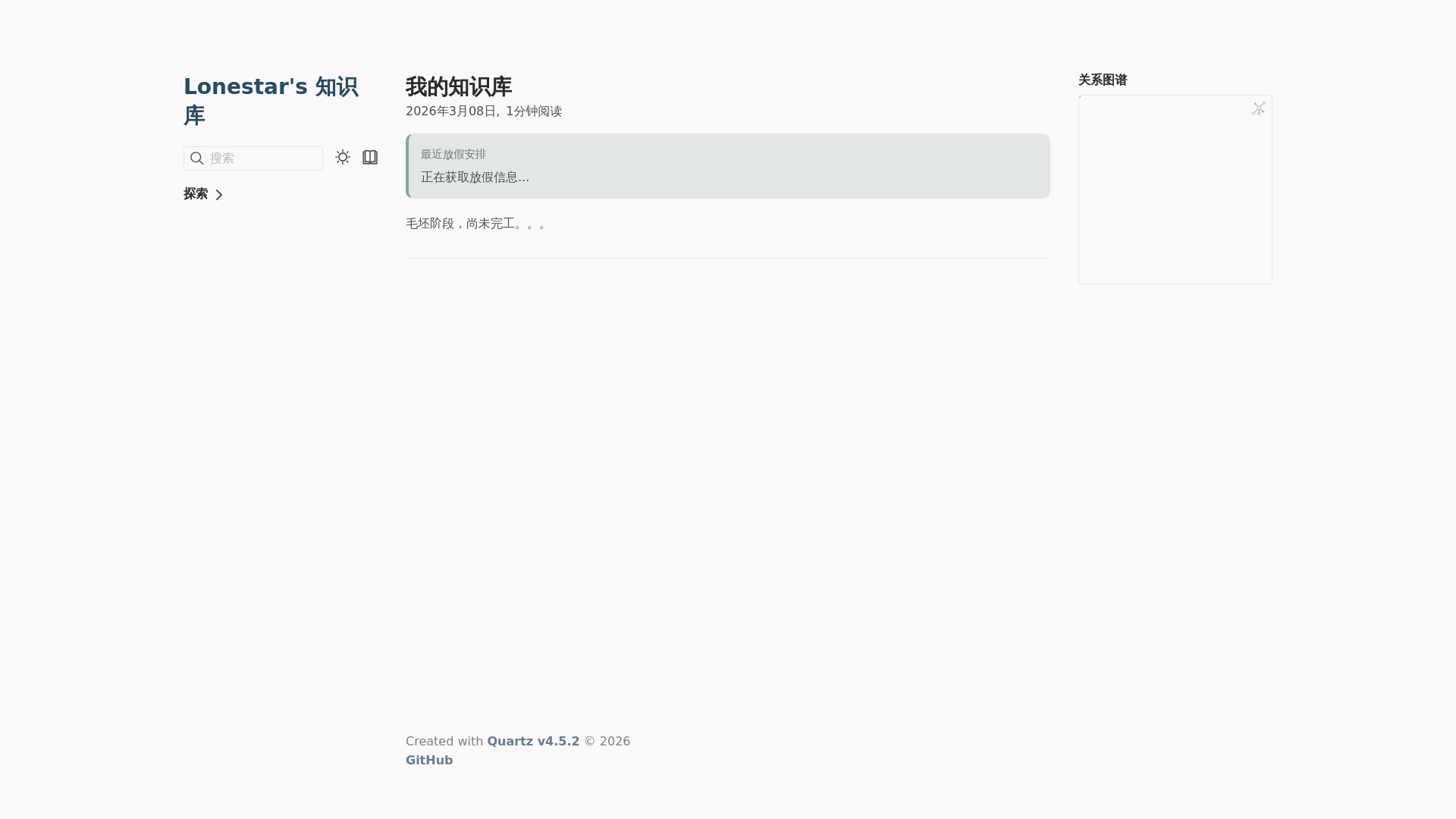Open reader mode with the book icon

370,157
